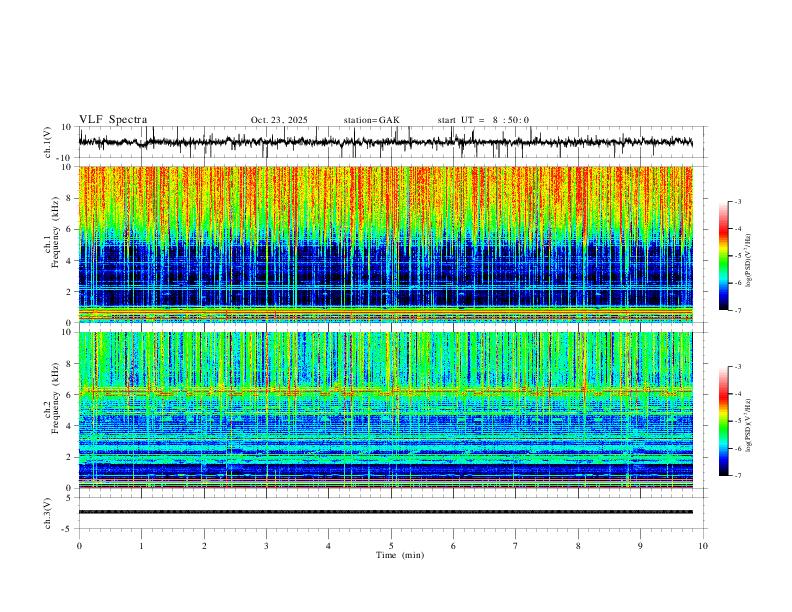Viewport: 792px width, 612px height.
Task: Click the "8" kHz tick on the ch.1 frequency axis
Action: 70,198
